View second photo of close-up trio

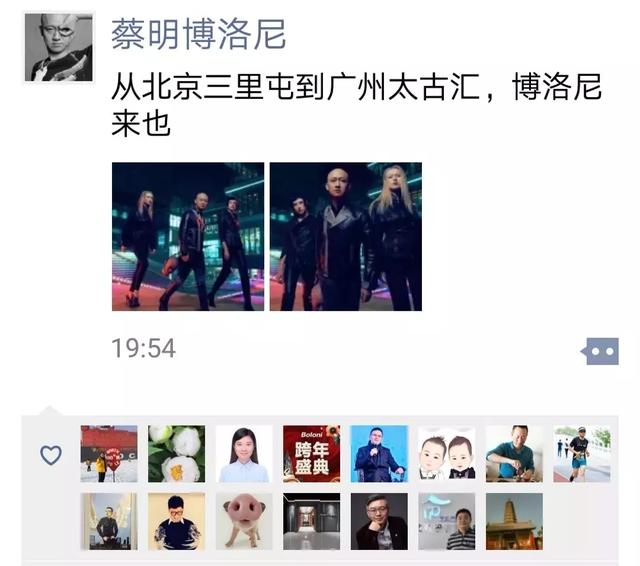tap(346, 236)
